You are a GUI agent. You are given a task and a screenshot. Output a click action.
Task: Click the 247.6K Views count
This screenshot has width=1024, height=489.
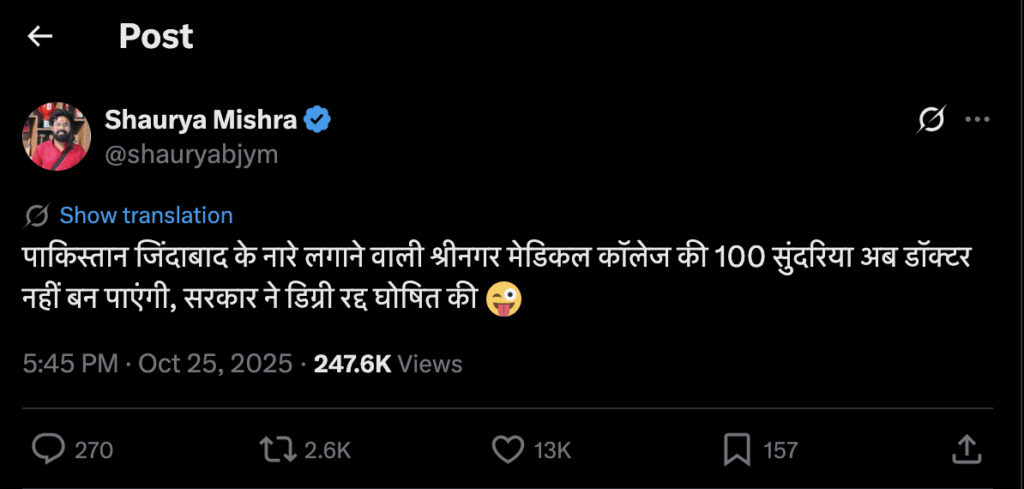click(388, 363)
